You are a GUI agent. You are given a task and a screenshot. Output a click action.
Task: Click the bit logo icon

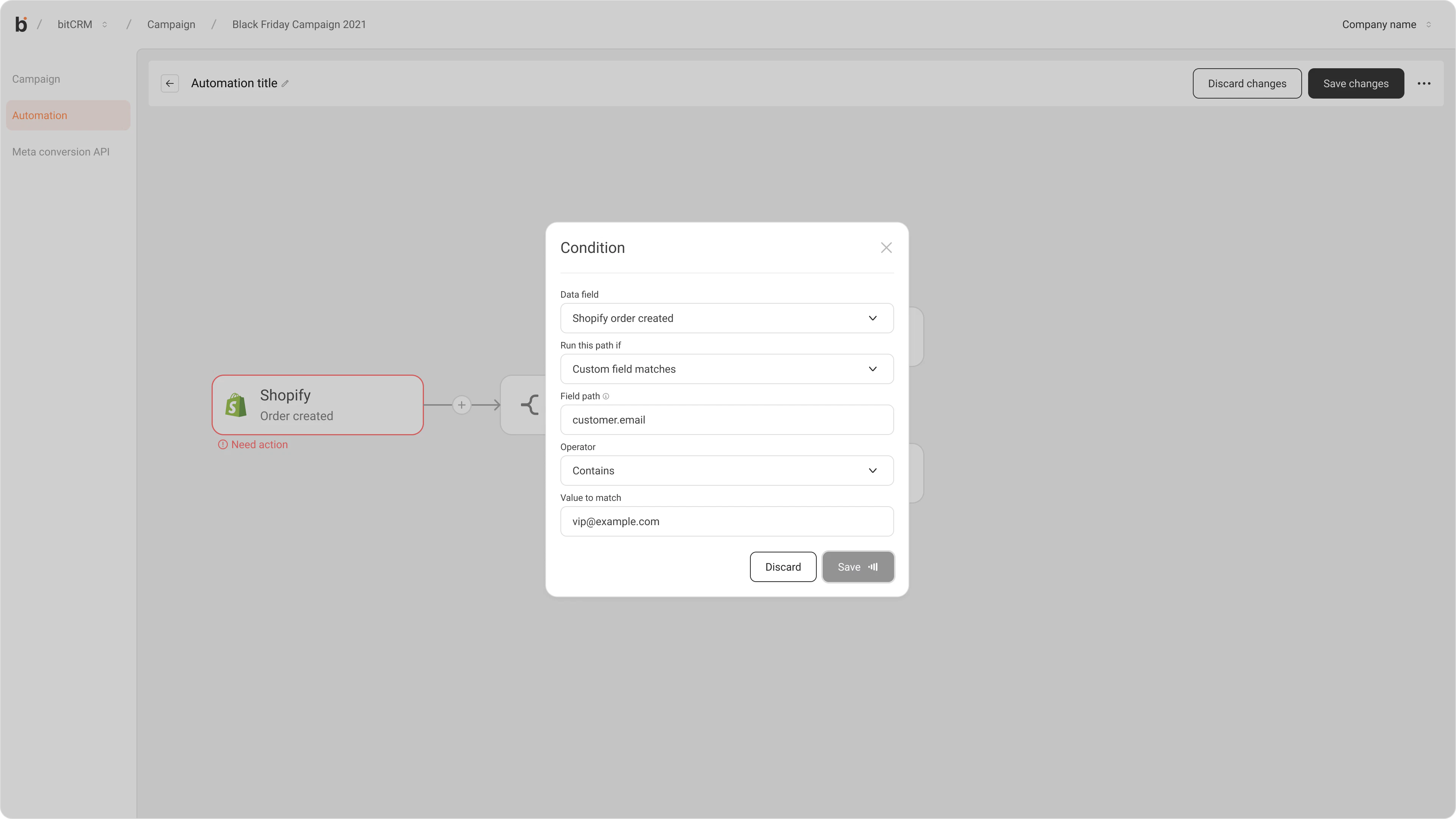pos(21,24)
